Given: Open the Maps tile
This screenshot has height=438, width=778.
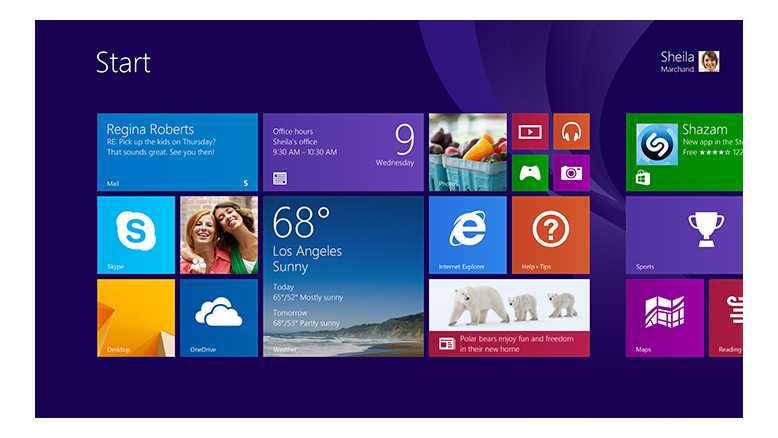Looking at the screenshot, I should [665, 318].
